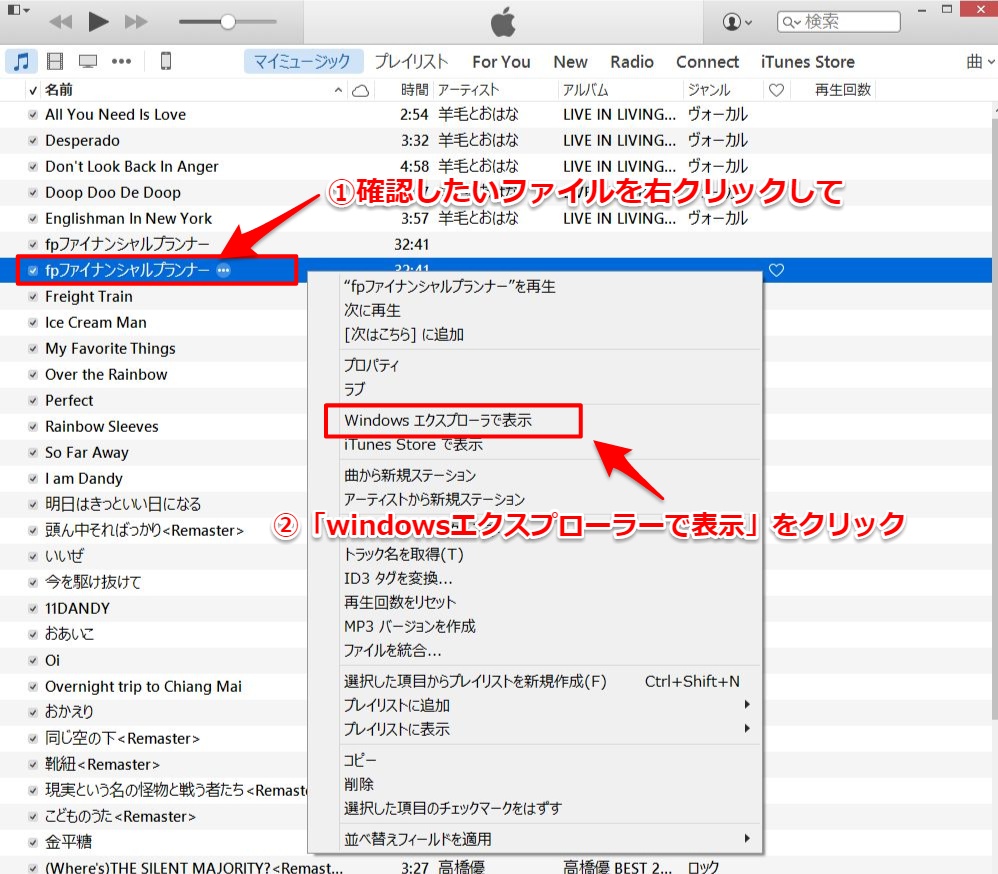Sort by the 再生回数 column header

[x=843, y=90]
